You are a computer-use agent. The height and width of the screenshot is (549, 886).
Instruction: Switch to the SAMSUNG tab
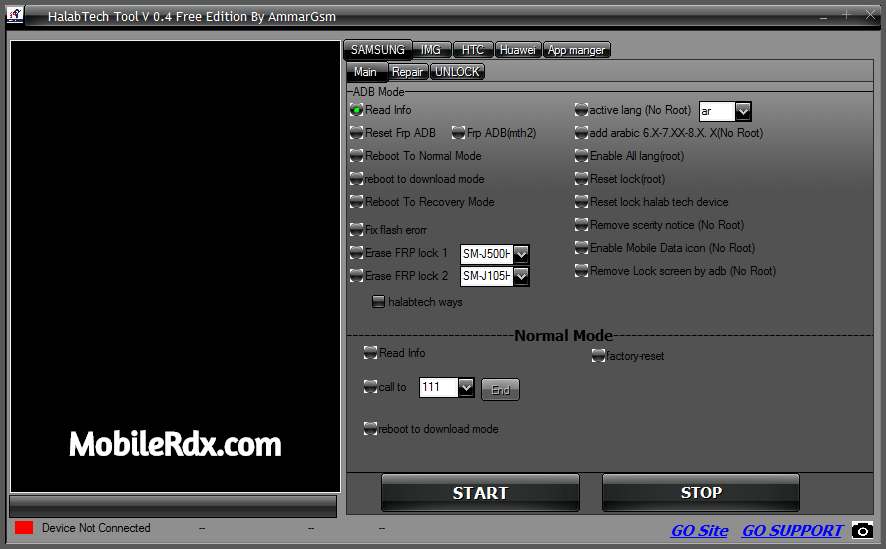[377, 50]
